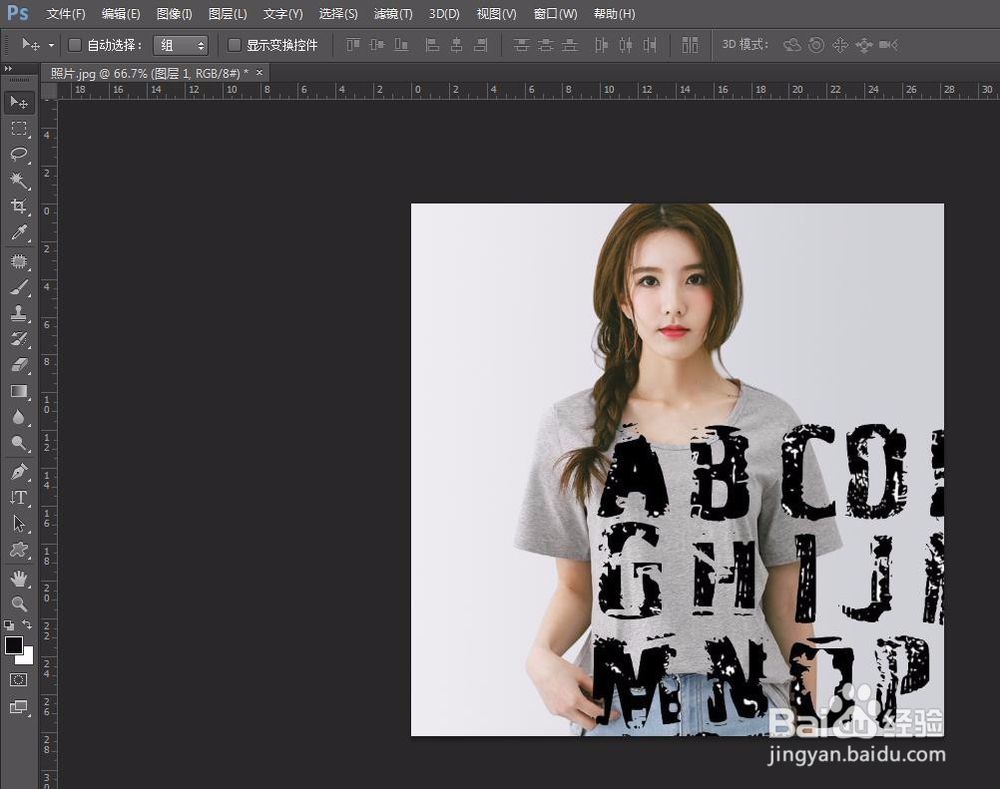Select the Magic Wand tool
The image size is (1000, 789).
point(19,180)
